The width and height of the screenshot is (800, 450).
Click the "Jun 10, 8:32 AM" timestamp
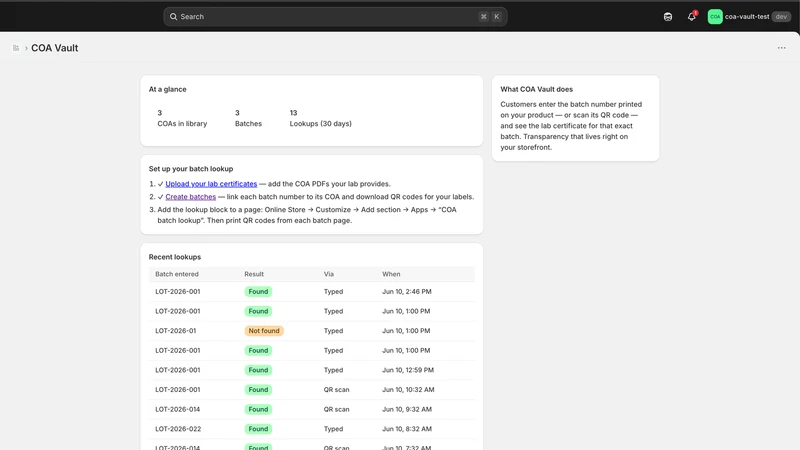[407, 429]
